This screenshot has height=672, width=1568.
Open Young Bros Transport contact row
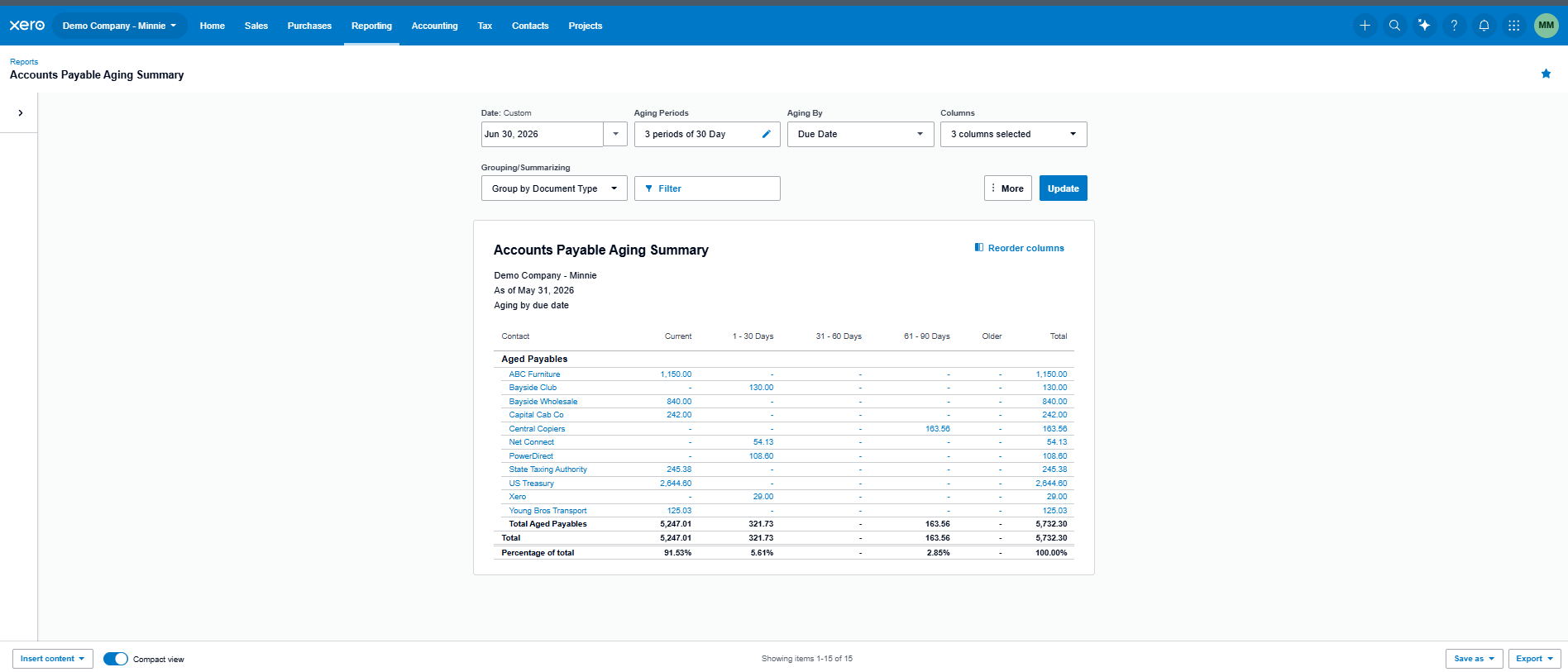click(547, 511)
